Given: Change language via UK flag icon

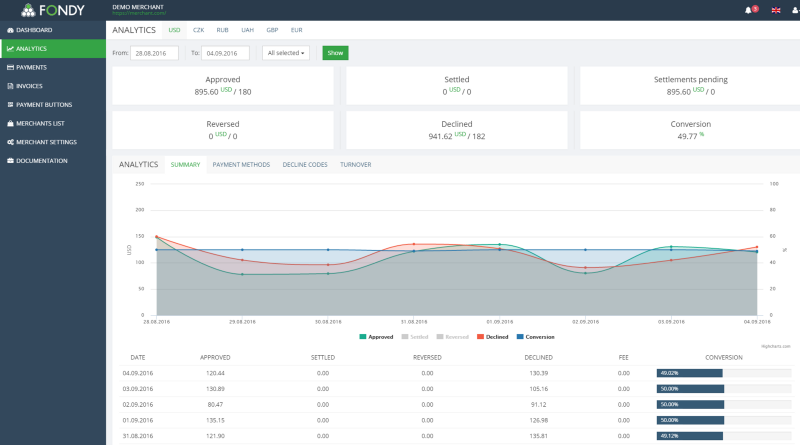Looking at the screenshot, I should pos(776,10).
